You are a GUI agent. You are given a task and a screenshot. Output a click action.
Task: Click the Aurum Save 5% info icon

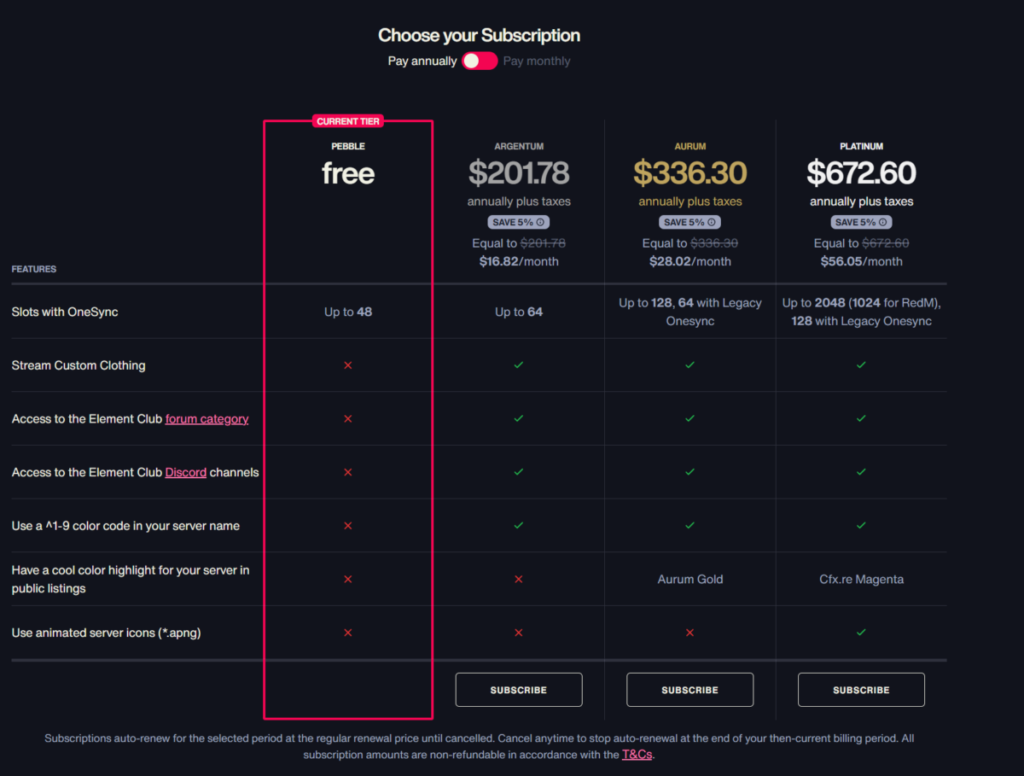[712, 222]
